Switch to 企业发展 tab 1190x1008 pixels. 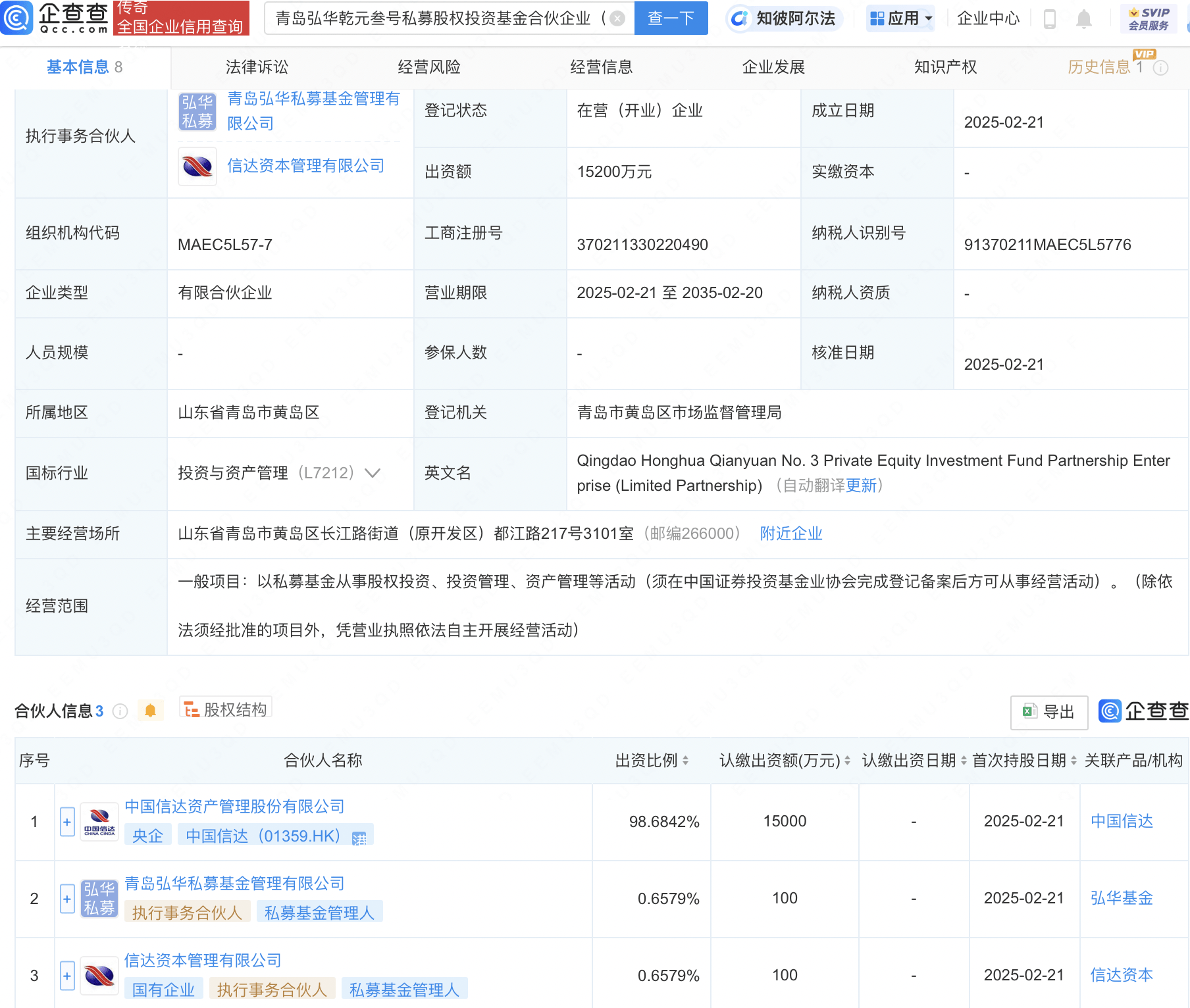774,67
